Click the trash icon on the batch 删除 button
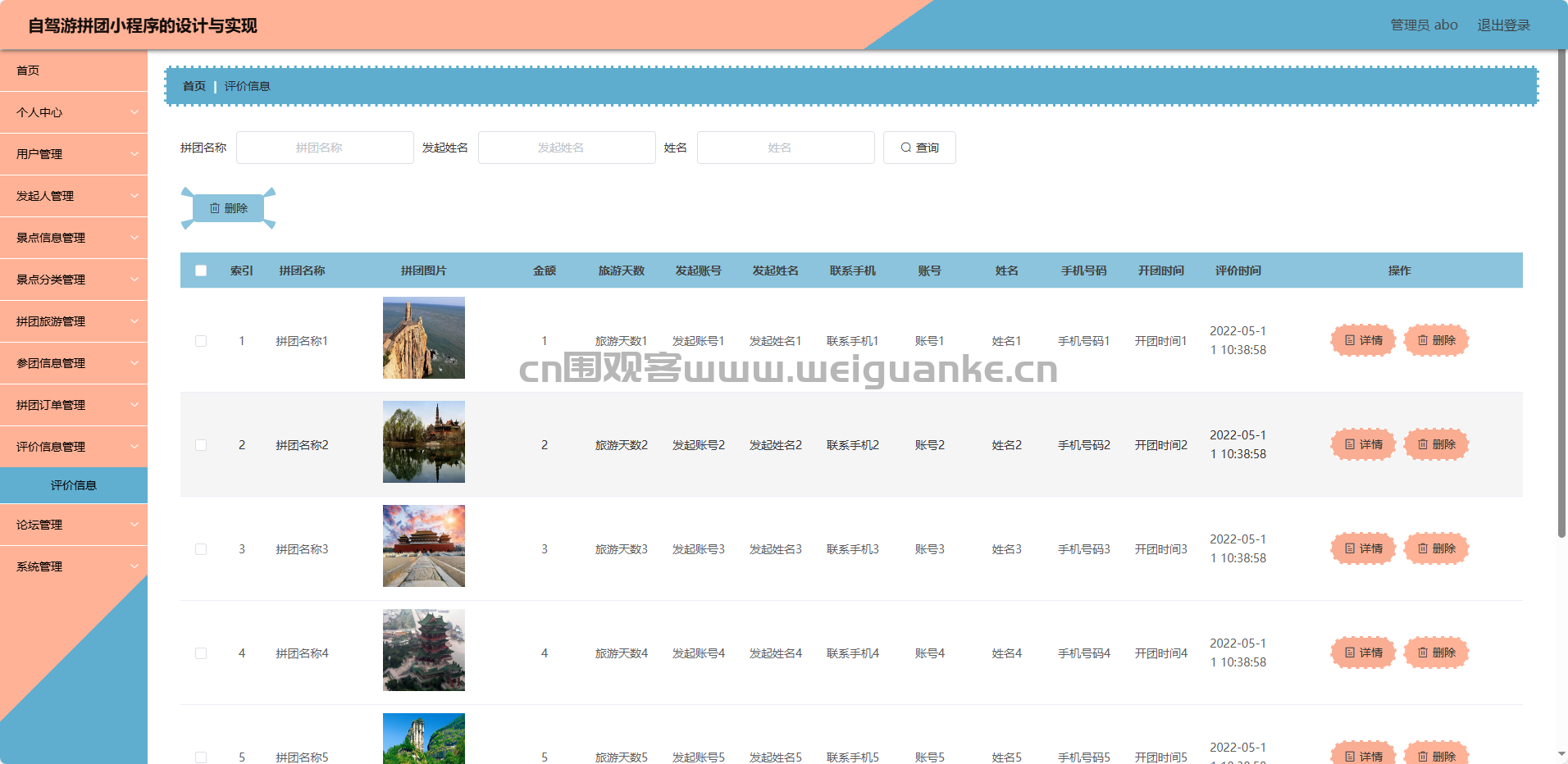The image size is (1568, 764). (215, 208)
